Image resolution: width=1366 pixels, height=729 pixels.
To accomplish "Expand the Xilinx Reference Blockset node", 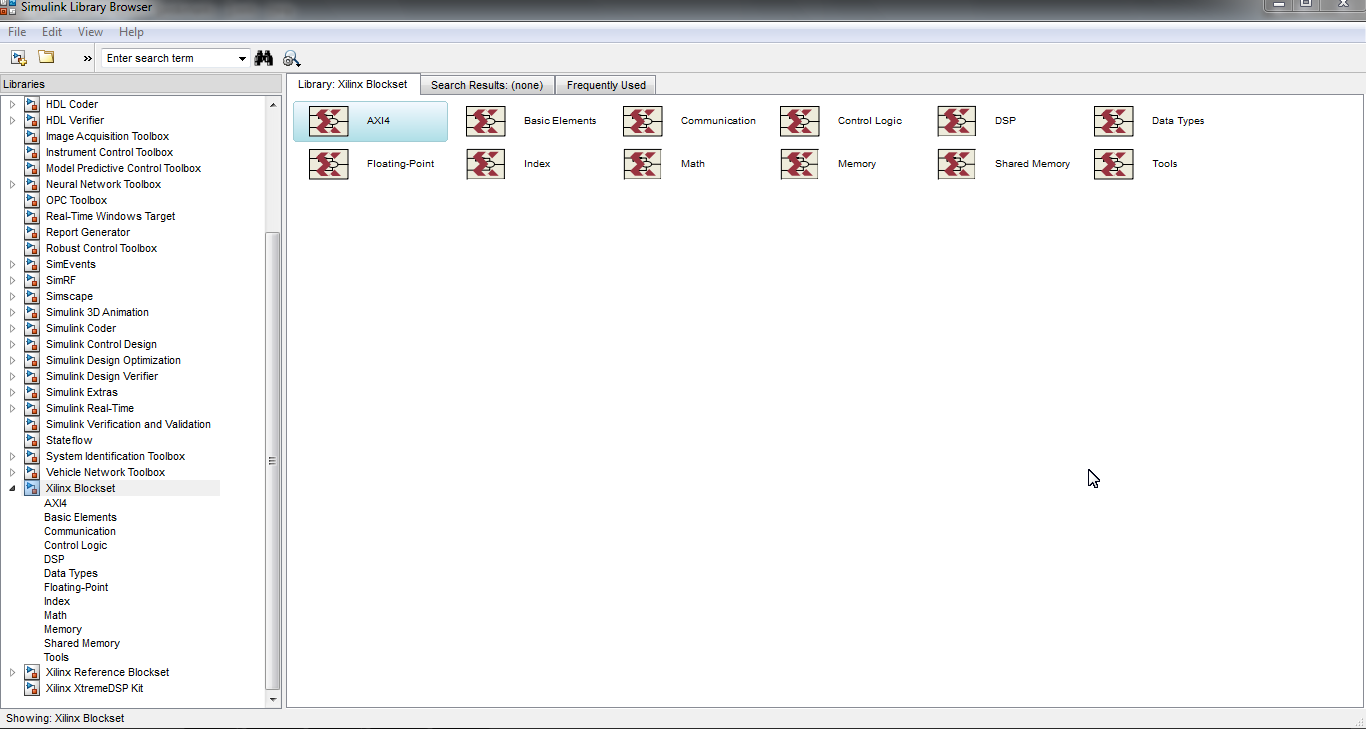I will pyautogui.click(x=12, y=672).
